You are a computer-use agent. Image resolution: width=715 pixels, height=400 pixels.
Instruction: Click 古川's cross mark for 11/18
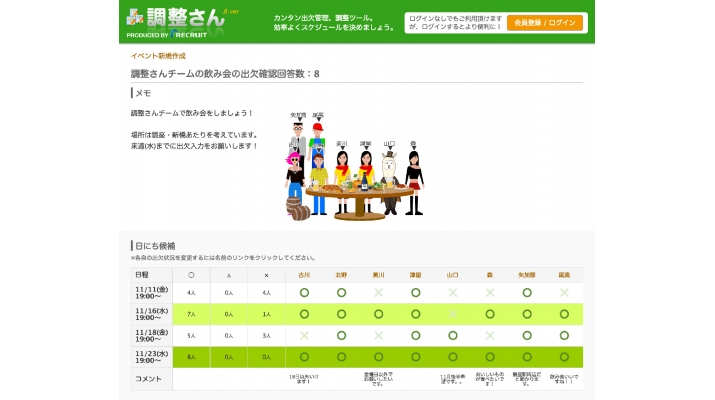point(304,335)
